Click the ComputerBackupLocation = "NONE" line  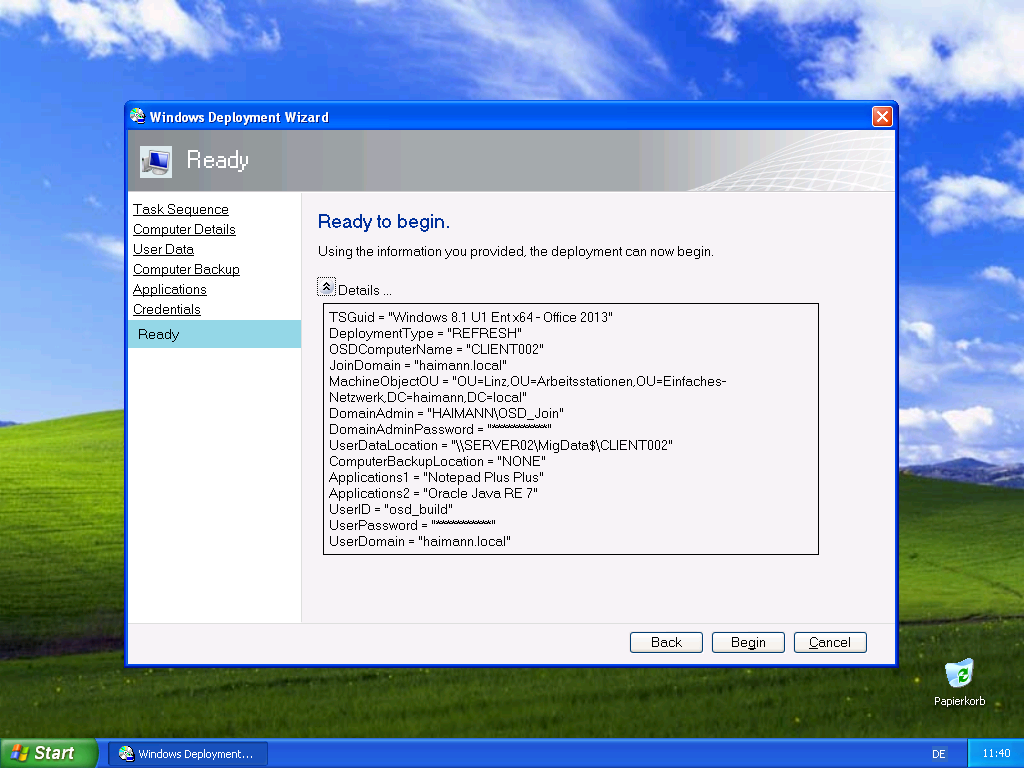point(438,461)
